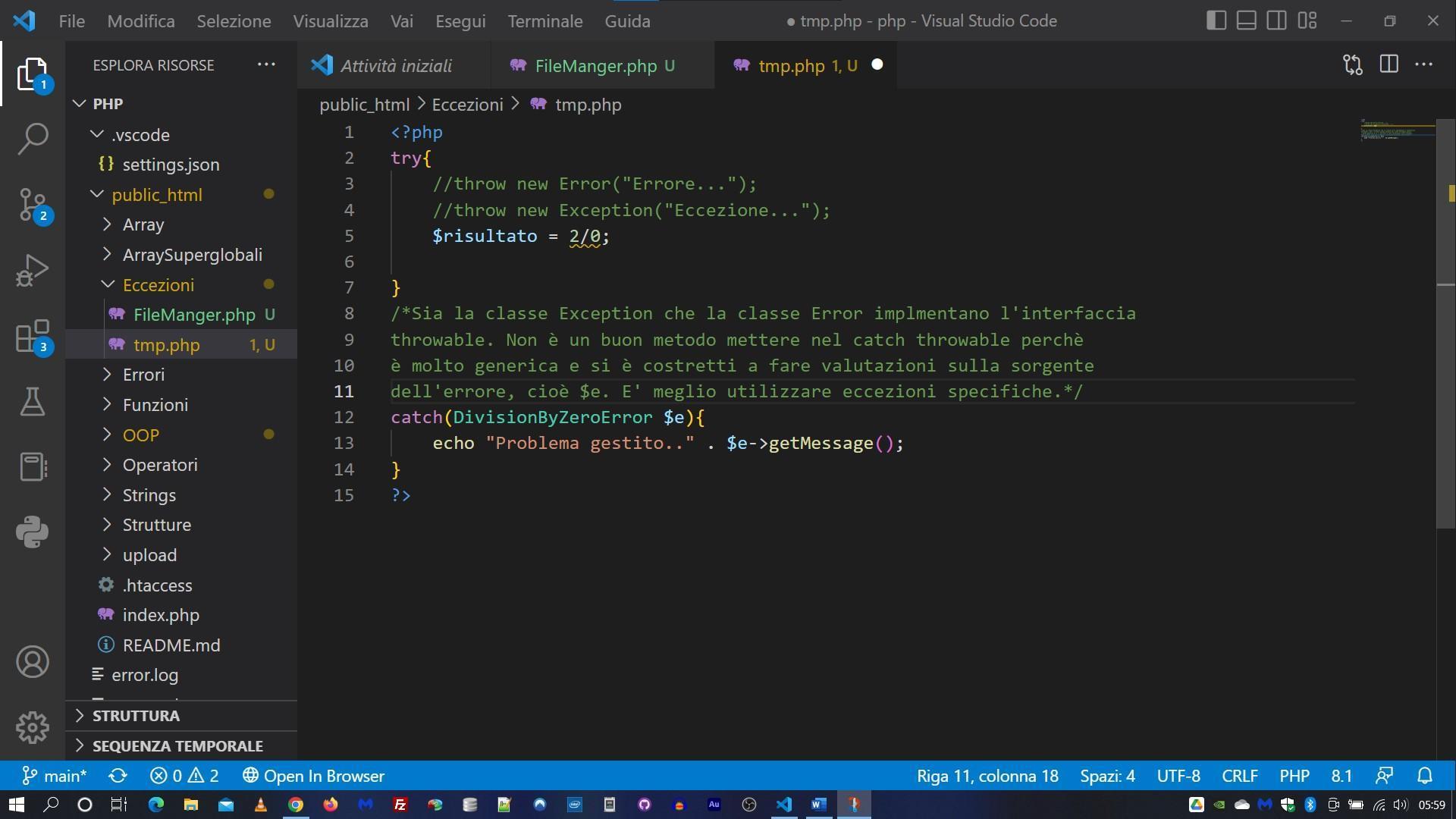Change indentation via Spazi: 4
This screenshot has height=819, width=1456.
(1108, 776)
